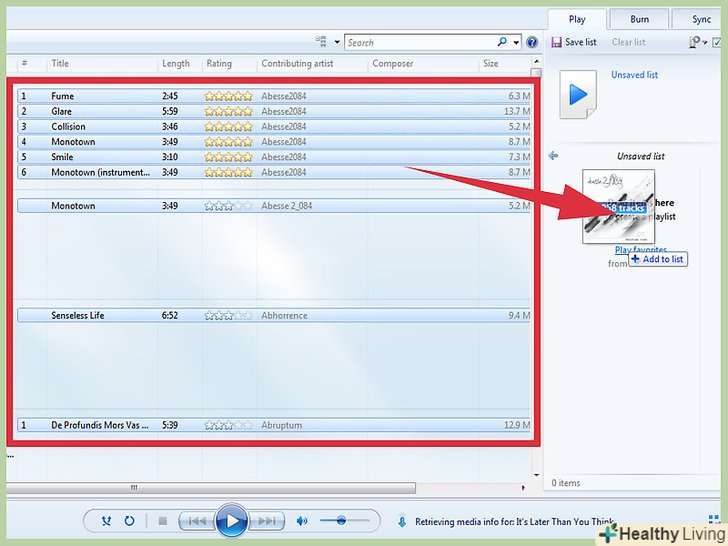
Task: Sort tracks by the Rating column header
Action: [219, 64]
